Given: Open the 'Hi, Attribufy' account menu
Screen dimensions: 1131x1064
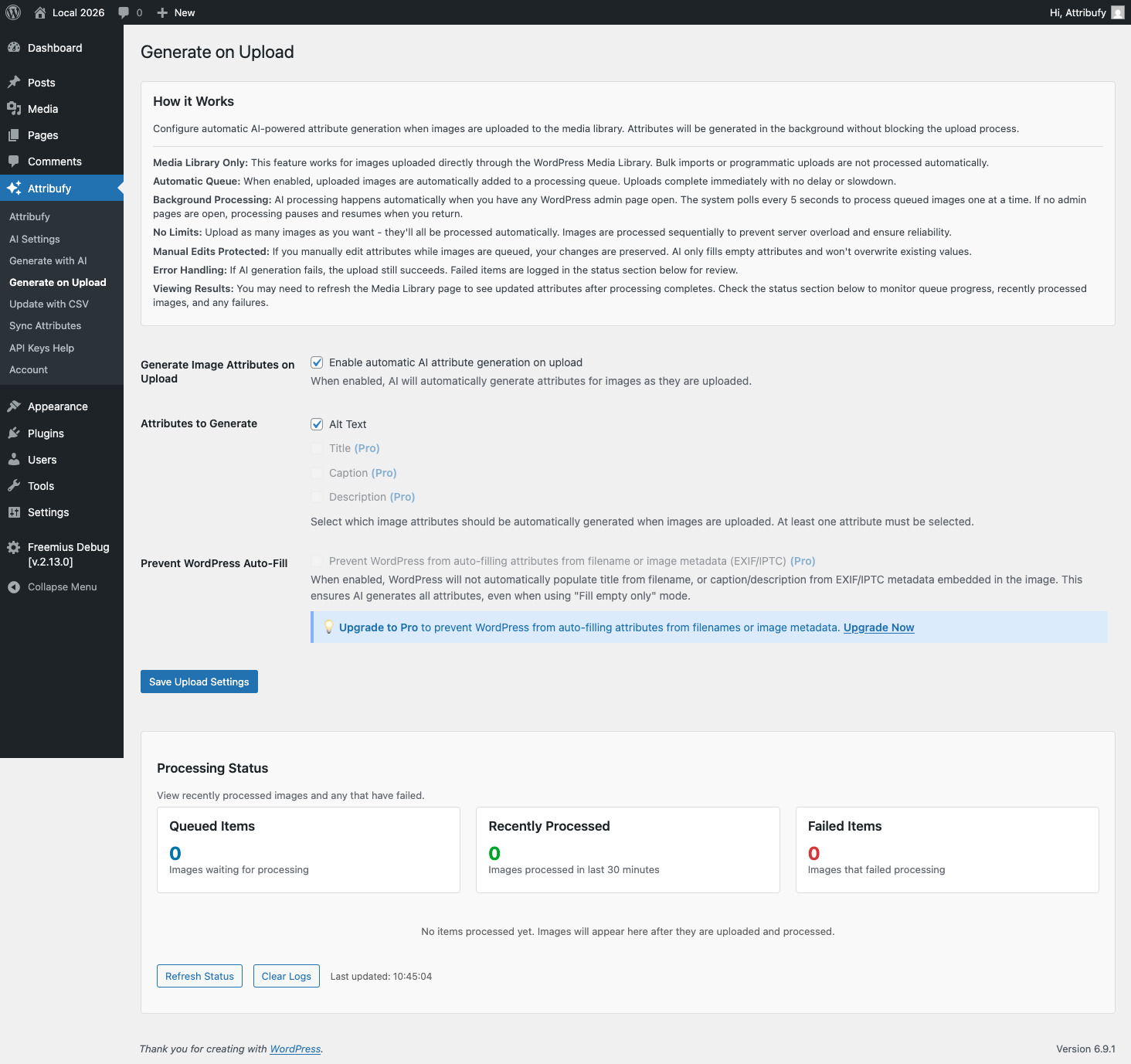Looking at the screenshot, I should point(1078,12).
